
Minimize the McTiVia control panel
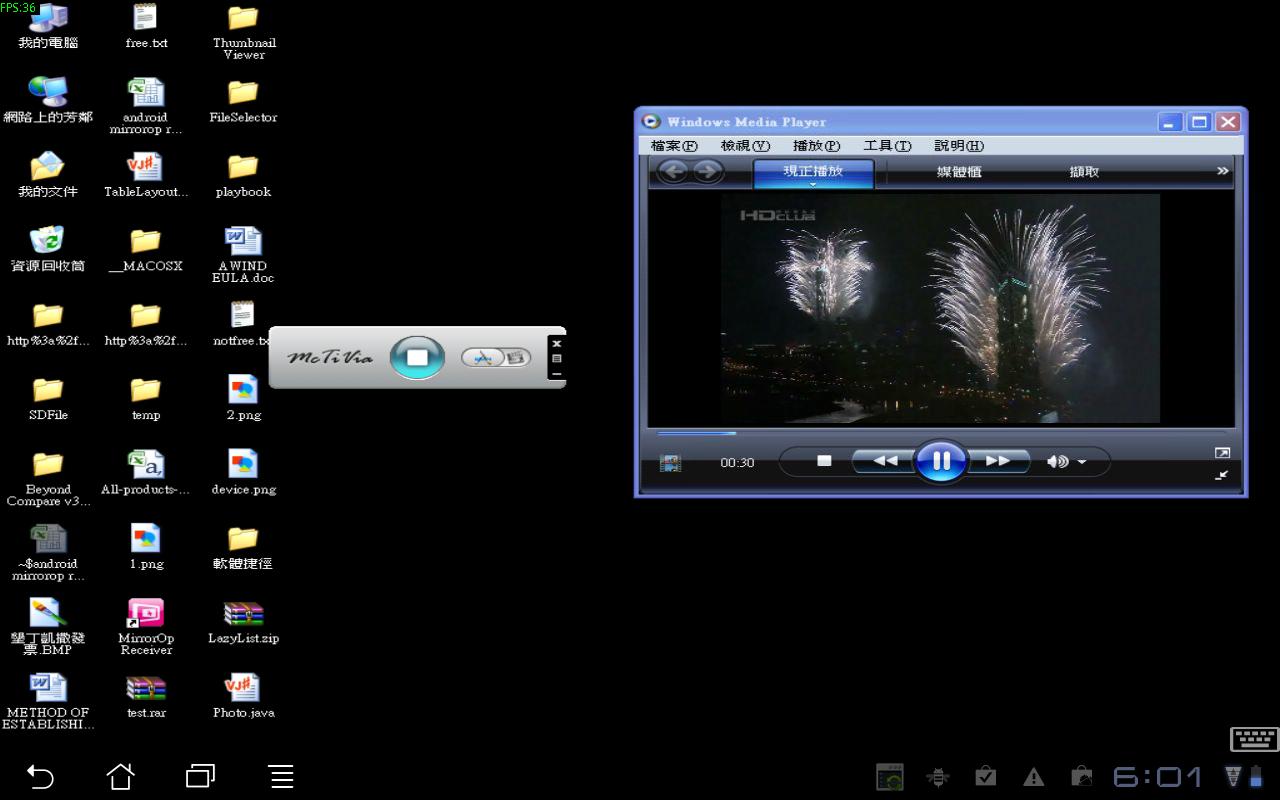pos(557,374)
